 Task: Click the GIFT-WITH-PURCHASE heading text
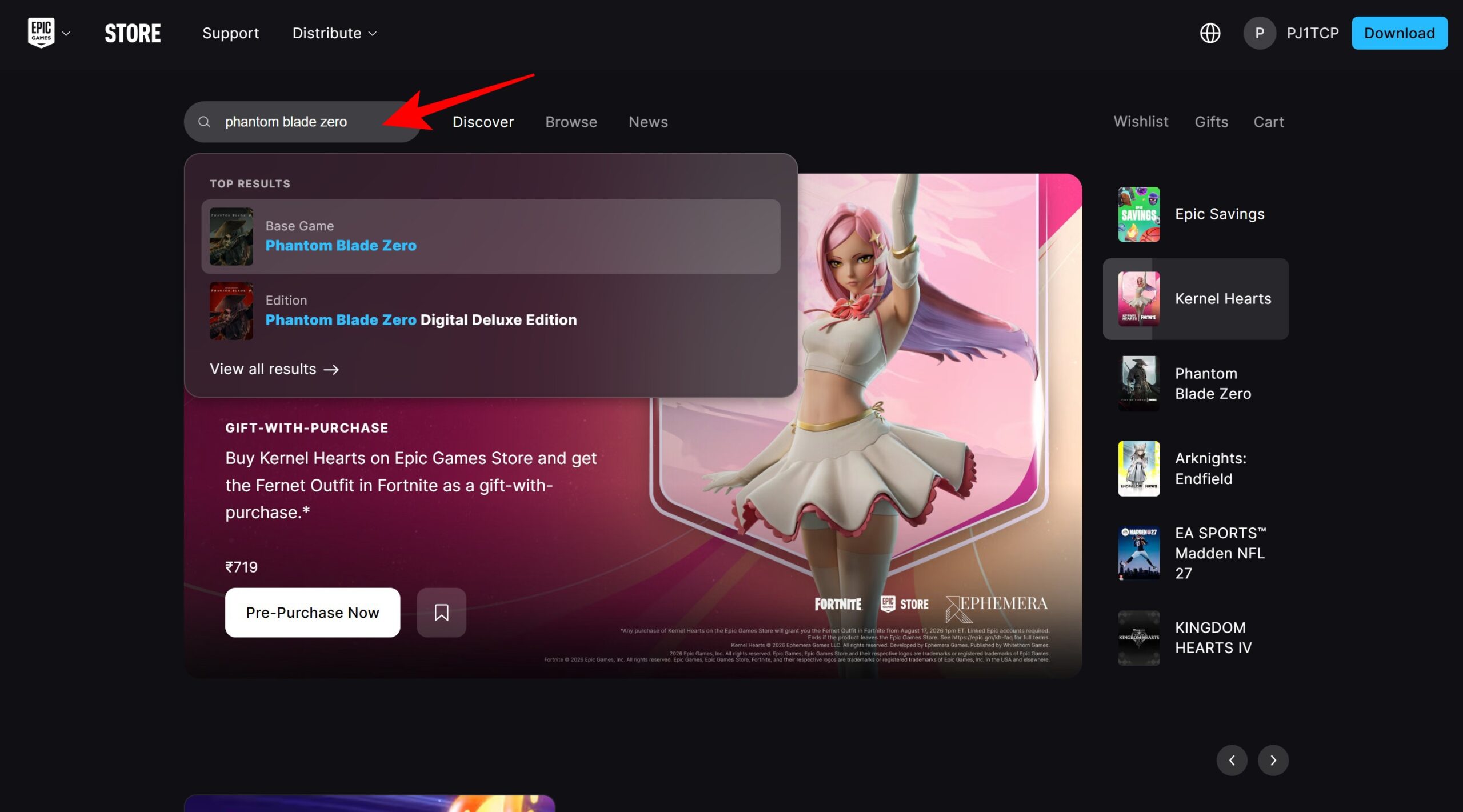(307, 428)
